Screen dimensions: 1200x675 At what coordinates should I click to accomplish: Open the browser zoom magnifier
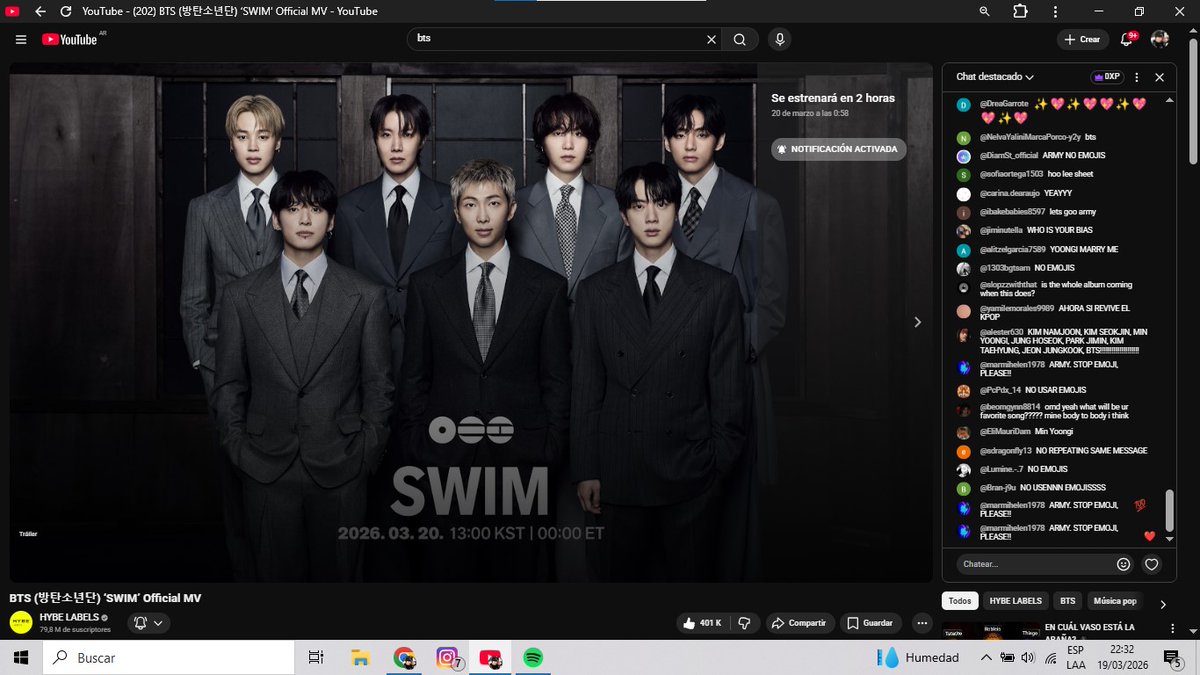pyautogui.click(x=985, y=11)
